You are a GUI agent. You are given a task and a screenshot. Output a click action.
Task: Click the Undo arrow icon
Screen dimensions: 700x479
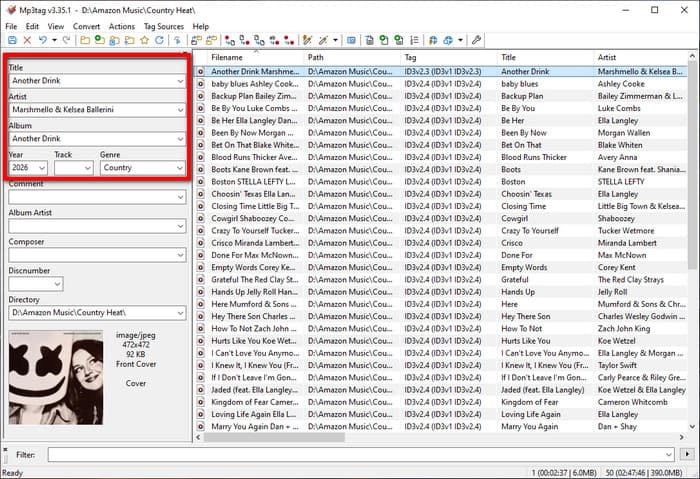click(43, 40)
